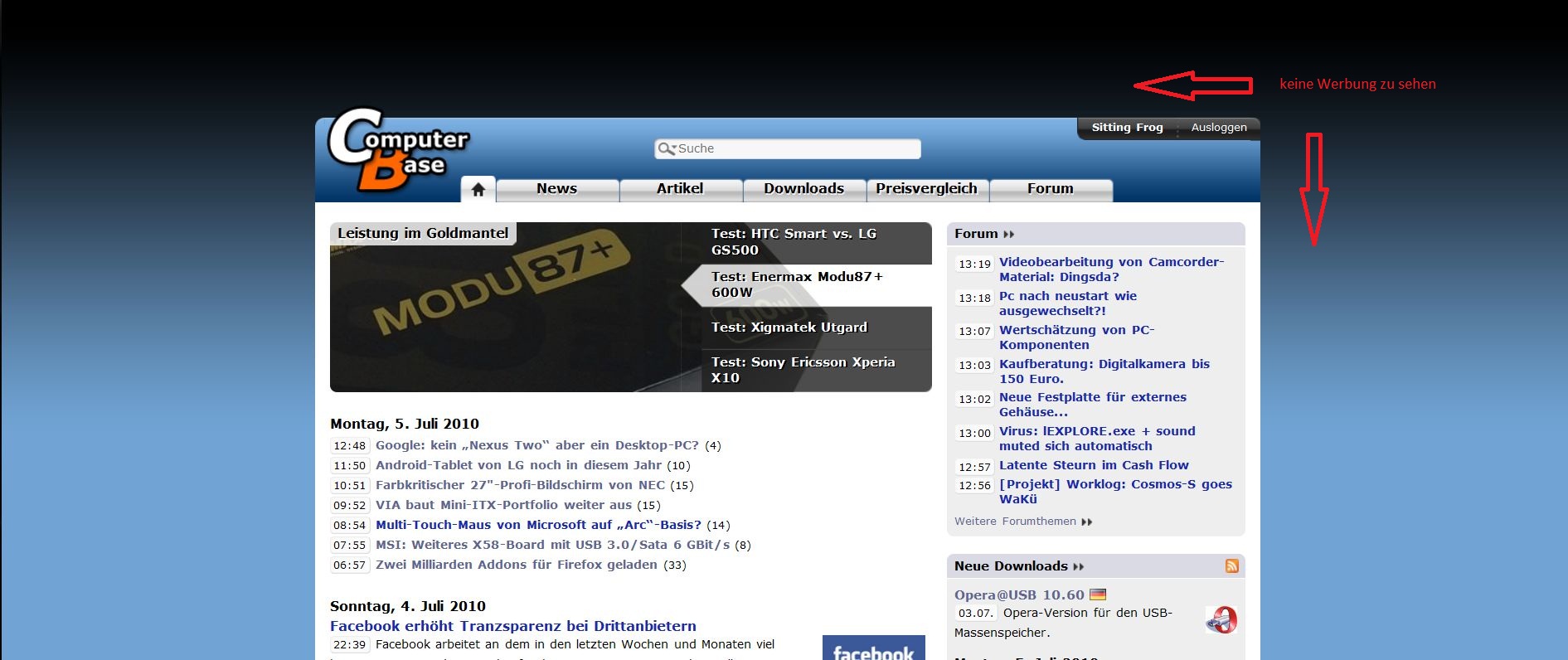Click the ComputerBase logo
The width and height of the screenshot is (1568, 660).
(x=399, y=149)
